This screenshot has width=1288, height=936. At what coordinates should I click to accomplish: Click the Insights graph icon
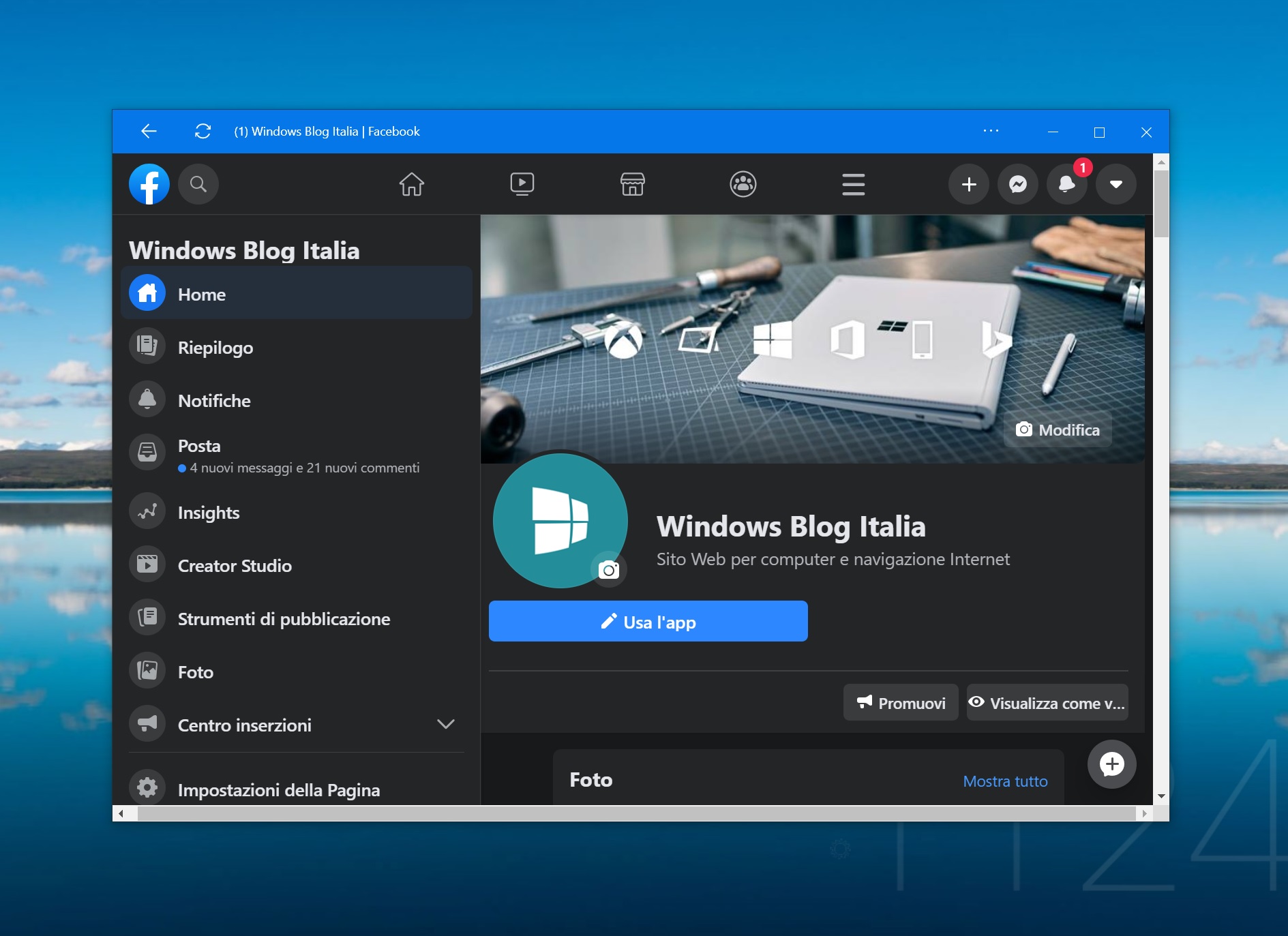pyautogui.click(x=147, y=511)
